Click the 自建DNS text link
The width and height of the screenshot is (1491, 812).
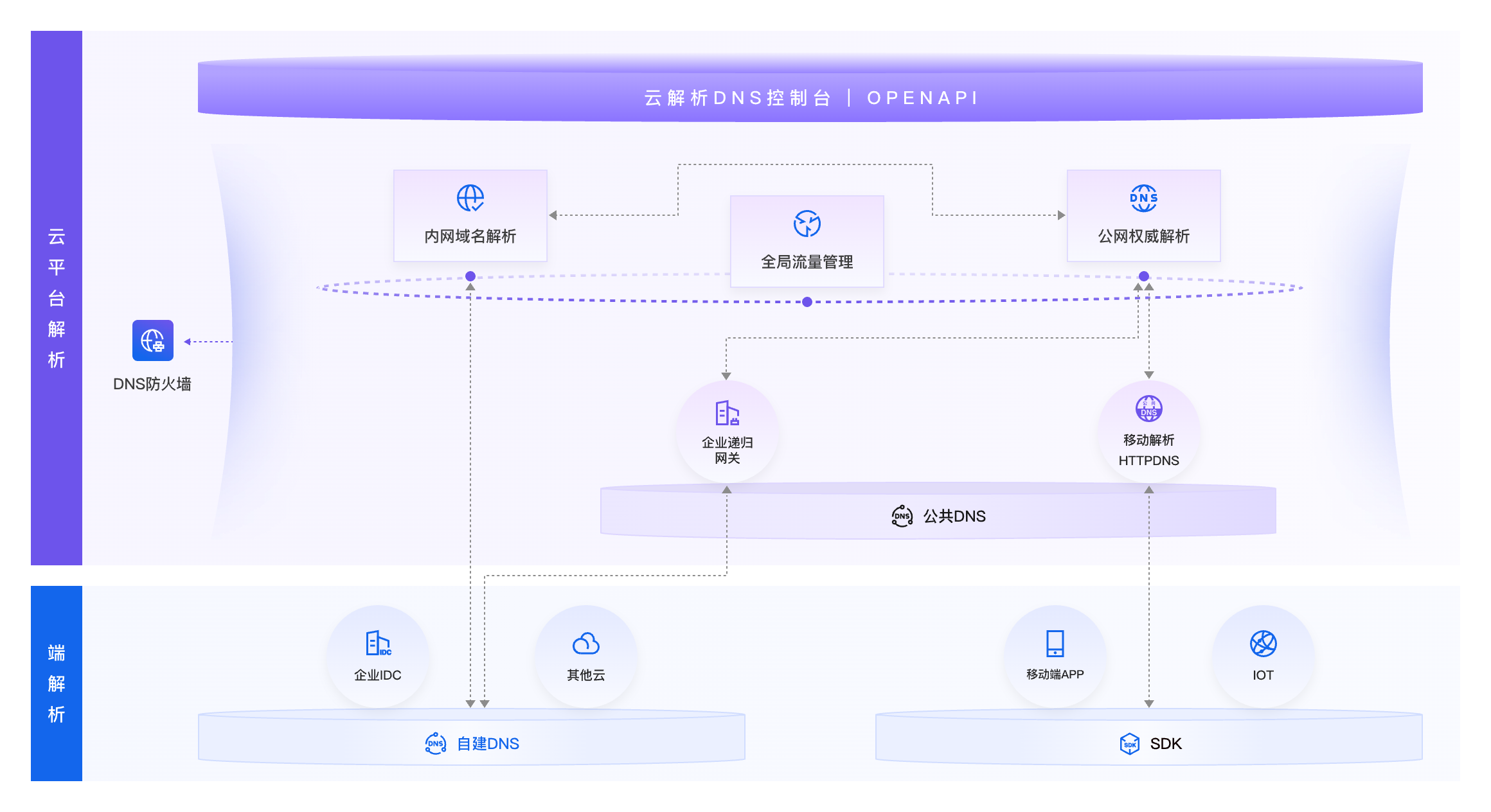click(x=487, y=743)
